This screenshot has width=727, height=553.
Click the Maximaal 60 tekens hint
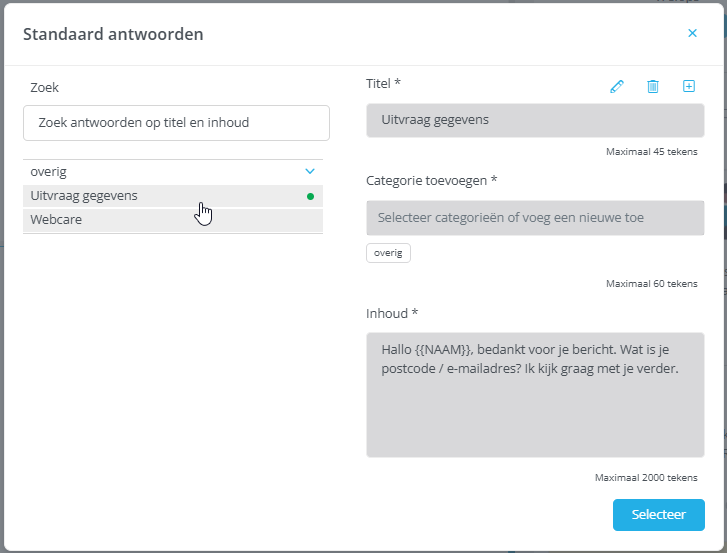(x=651, y=284)
